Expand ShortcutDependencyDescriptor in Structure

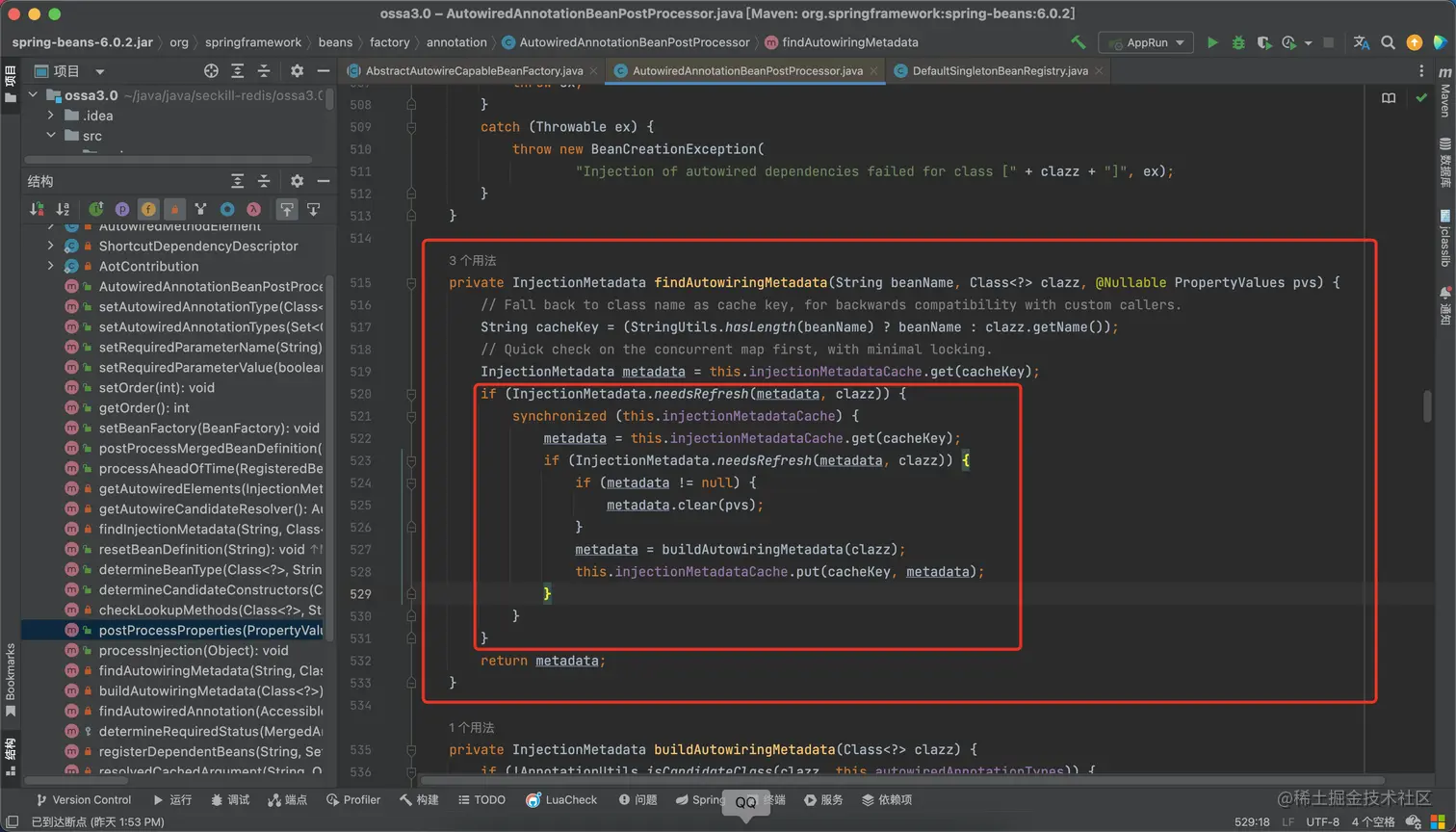point(51,246)
